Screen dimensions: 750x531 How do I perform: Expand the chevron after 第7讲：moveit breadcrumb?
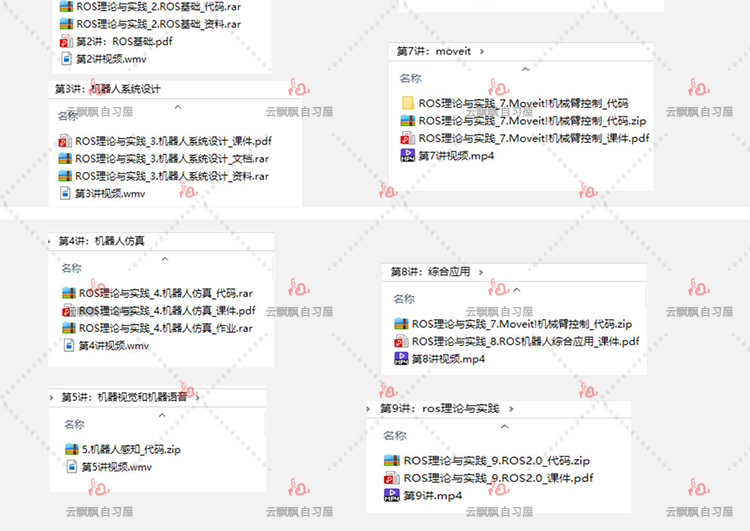click(x=482, y=52)
